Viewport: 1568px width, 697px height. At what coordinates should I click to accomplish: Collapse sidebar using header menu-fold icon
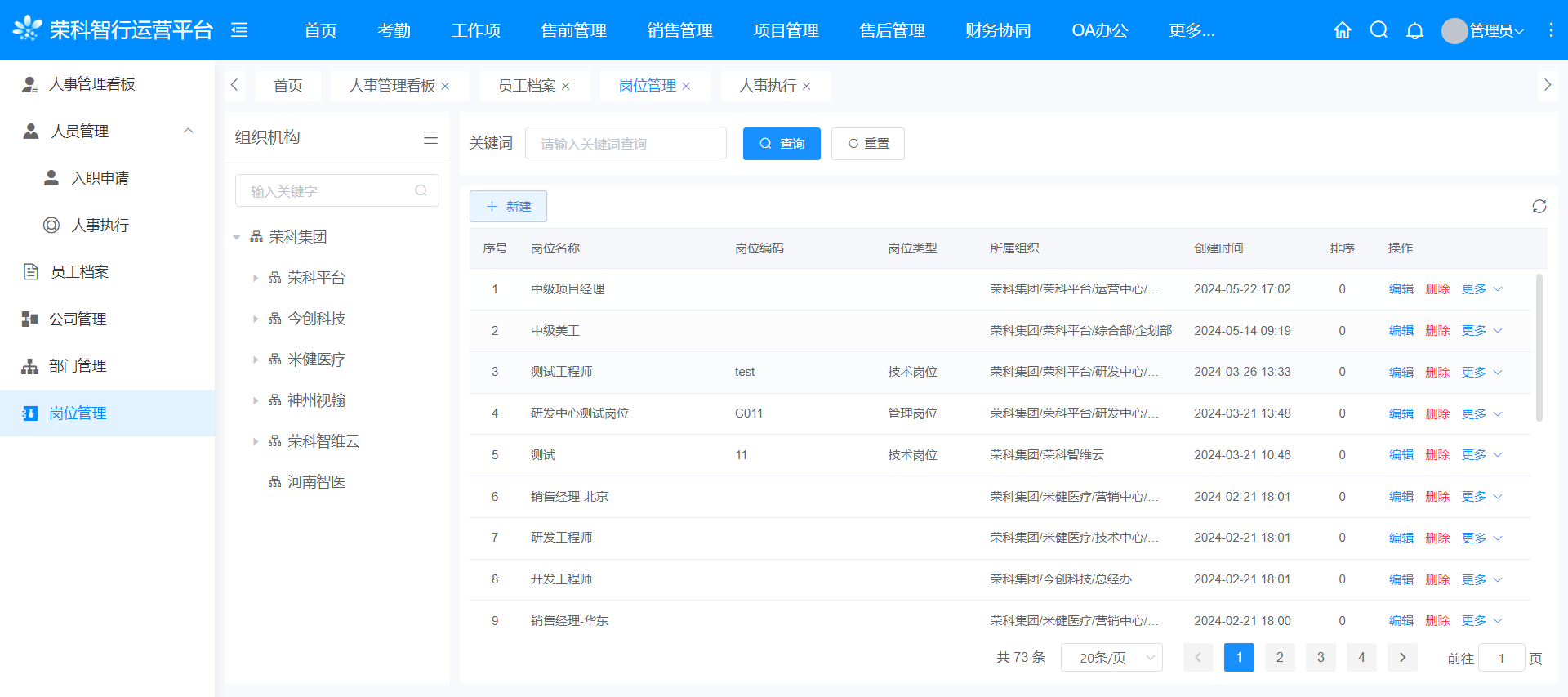[239, 30]
